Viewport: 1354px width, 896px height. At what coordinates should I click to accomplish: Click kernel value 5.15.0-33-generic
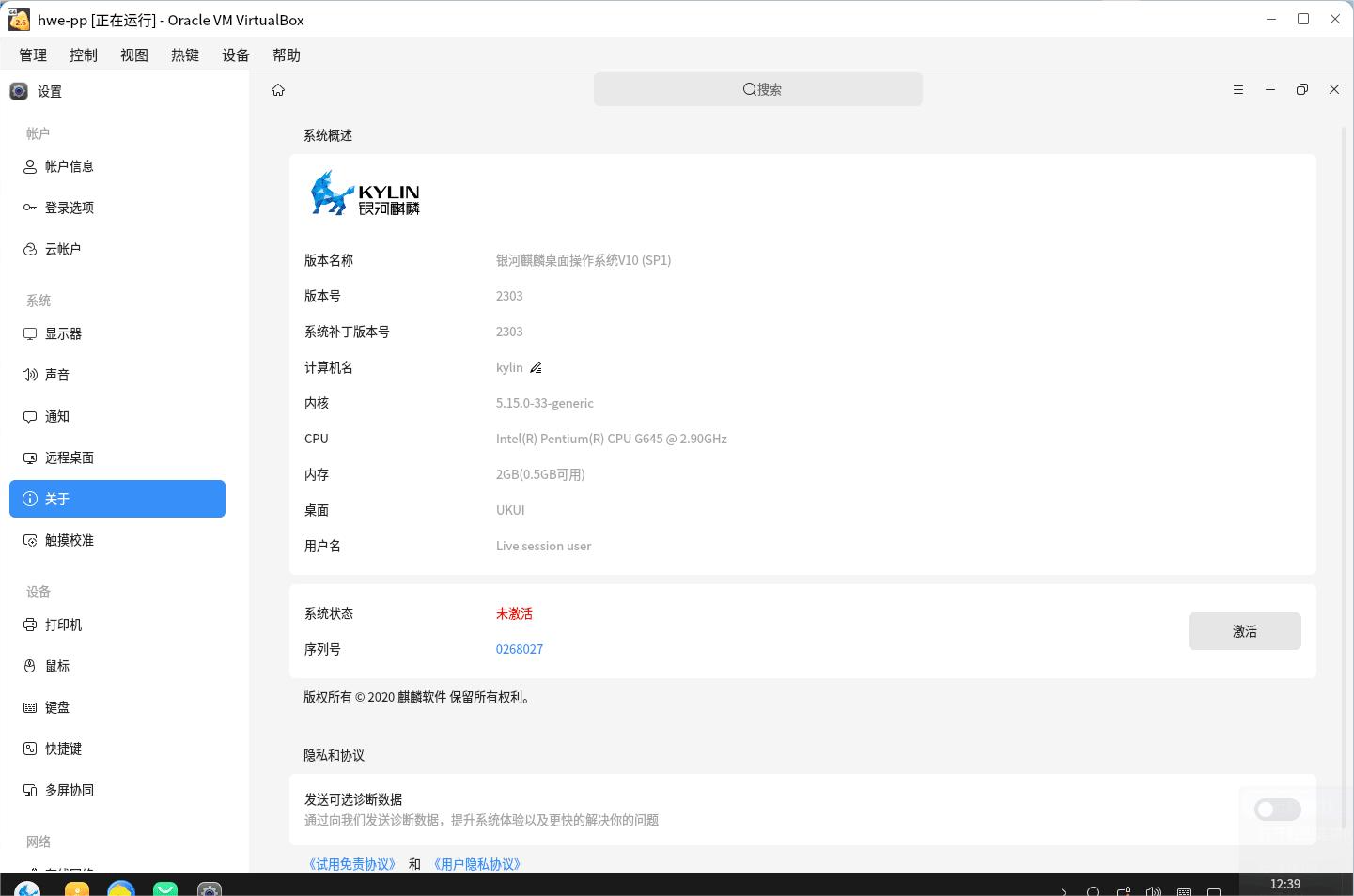(545, 403)
